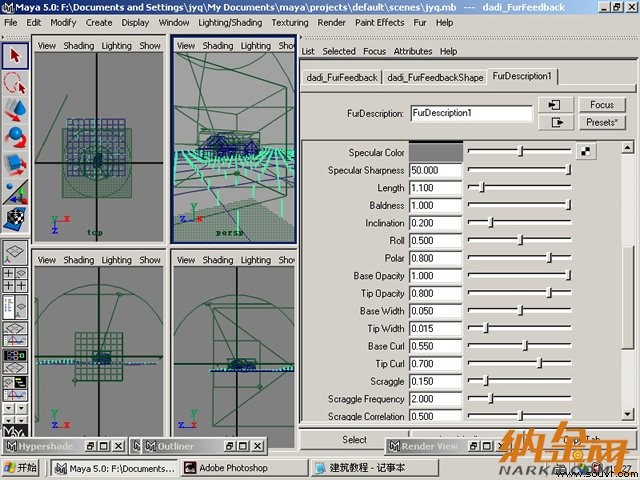Click checker map button beside Specular Color

586,151
